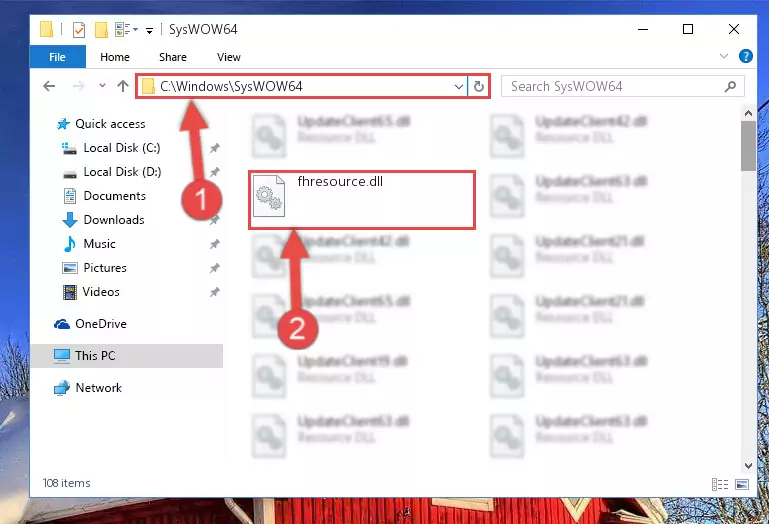This screenshot has height=524, width=769.
Task: Open the blue Help question mark icon
Action: coord(745,56)
